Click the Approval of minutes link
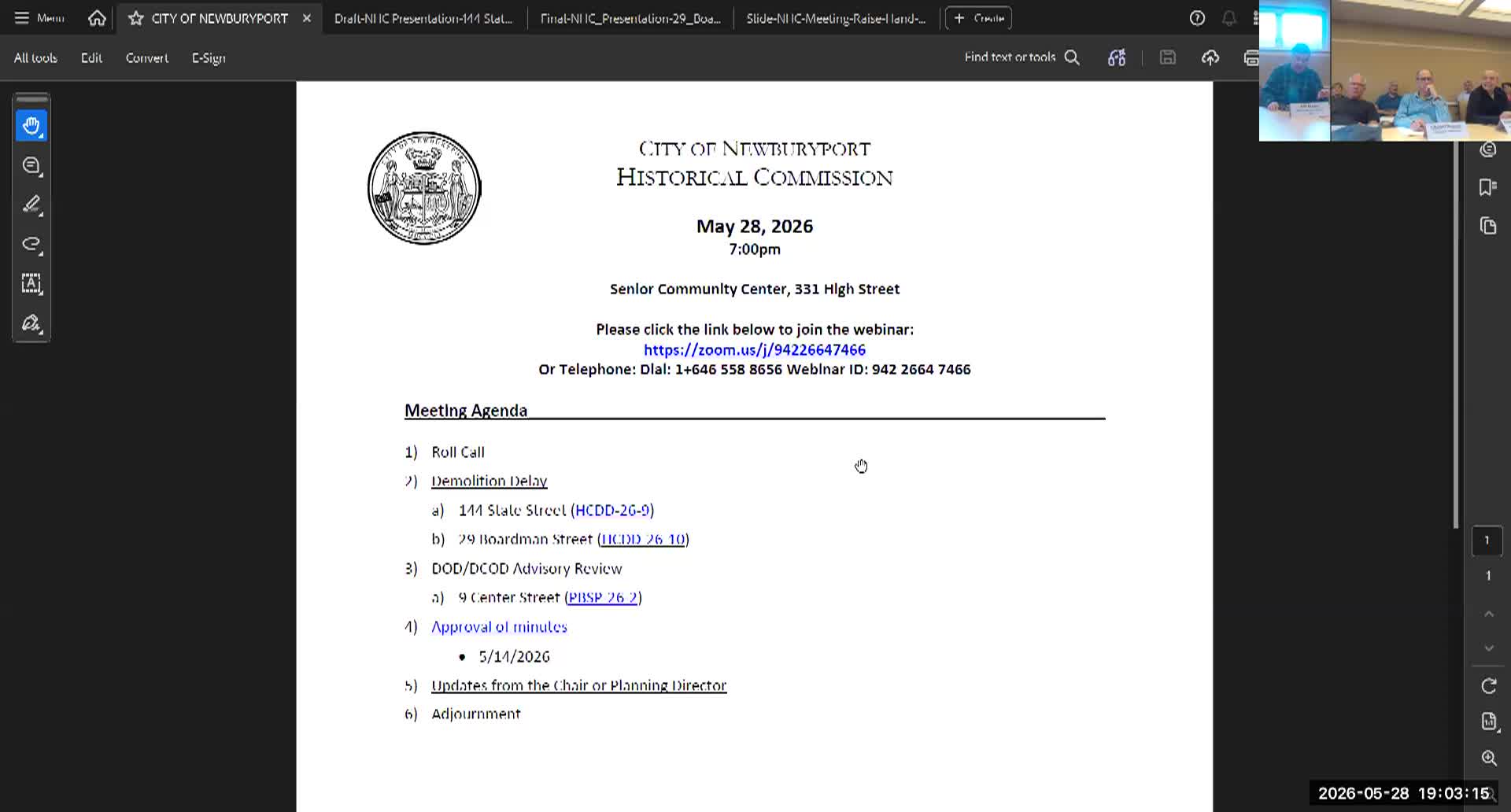Image resolution: width=1511 pixels, height=812 pixels. (x=499, y=627)
